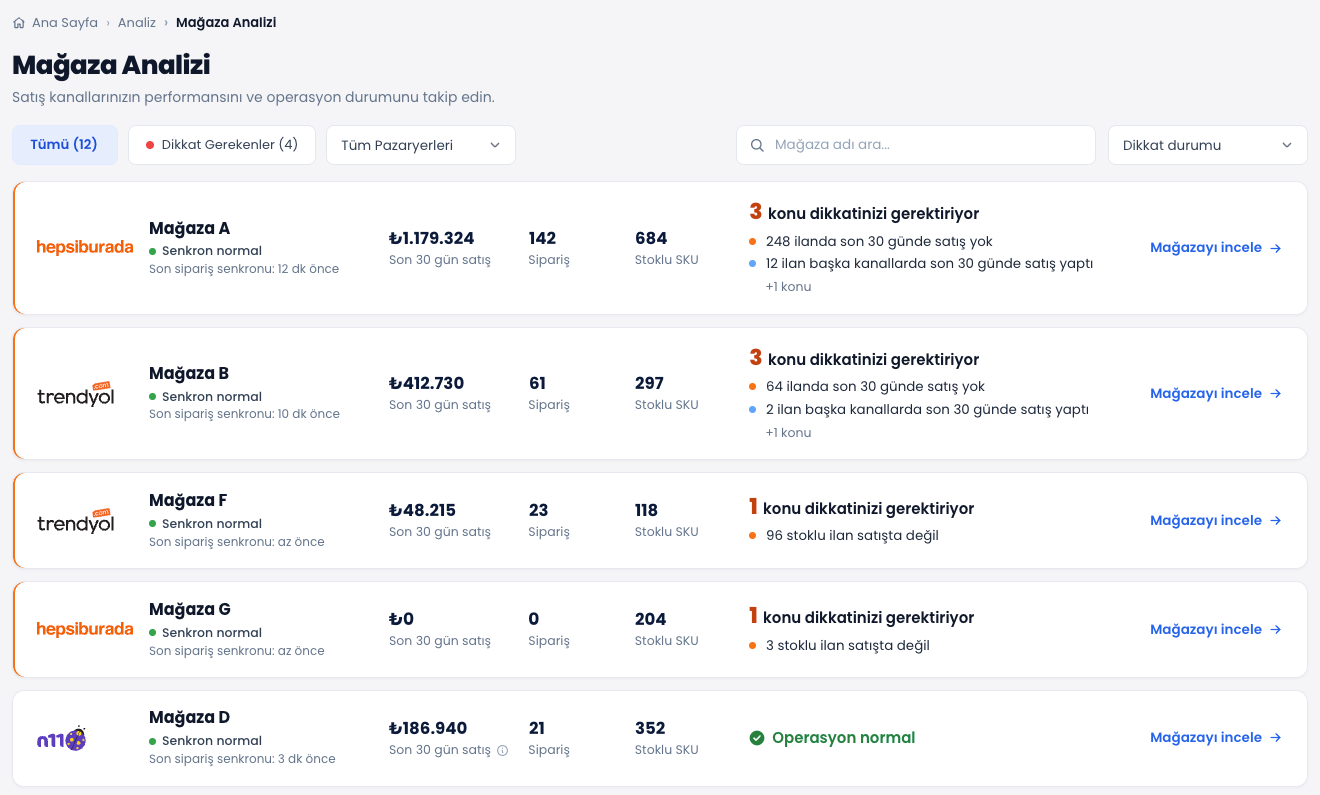Open the Dikkat durumu sort dropdown
Image resolution: width=1320 pixels, height=795 pixels.
point(1208,145)
